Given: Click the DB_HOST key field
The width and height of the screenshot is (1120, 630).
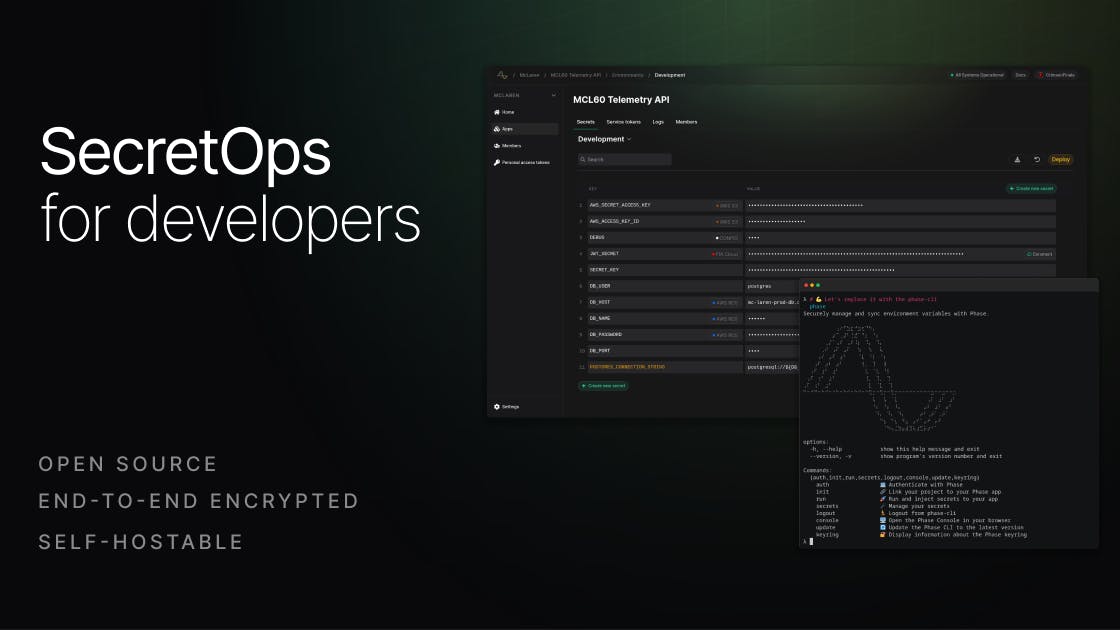Looking at the screenshot, I should 664,303.
